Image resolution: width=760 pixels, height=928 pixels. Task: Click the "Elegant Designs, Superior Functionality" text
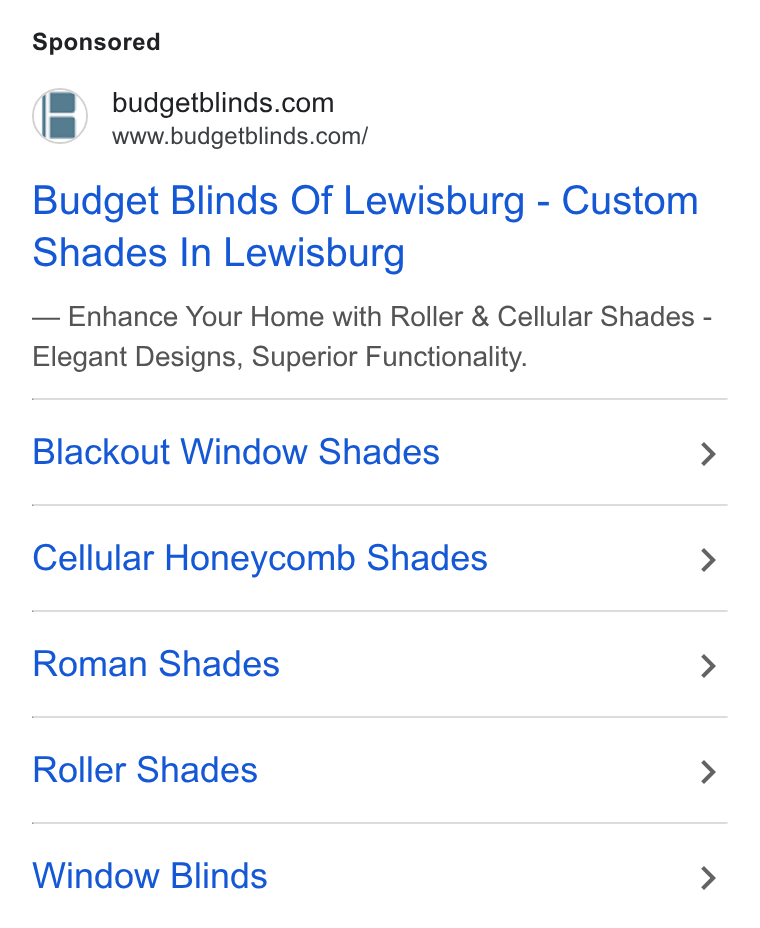pyautogui.click(x=279, y=357)
